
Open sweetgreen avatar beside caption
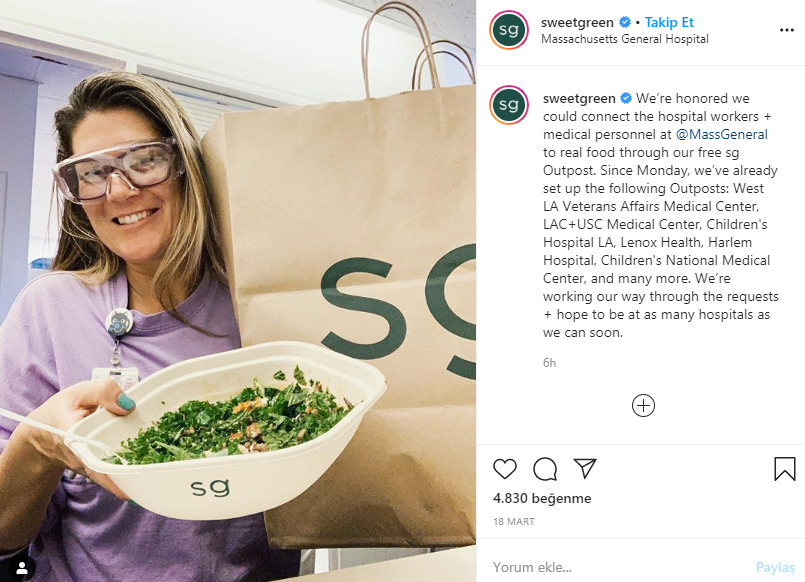point(509,105)
